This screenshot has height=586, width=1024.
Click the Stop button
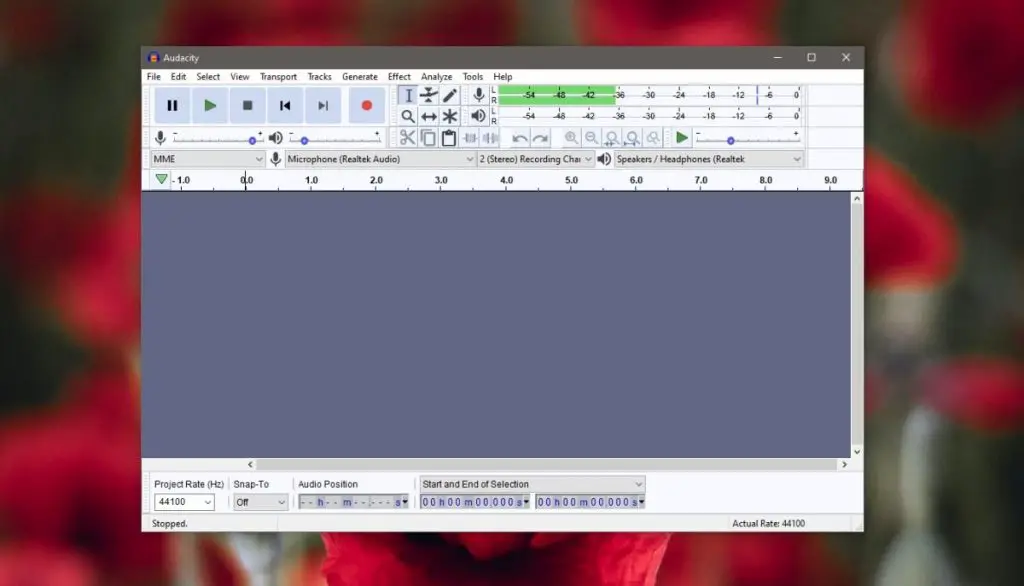[x=248, y=105]
